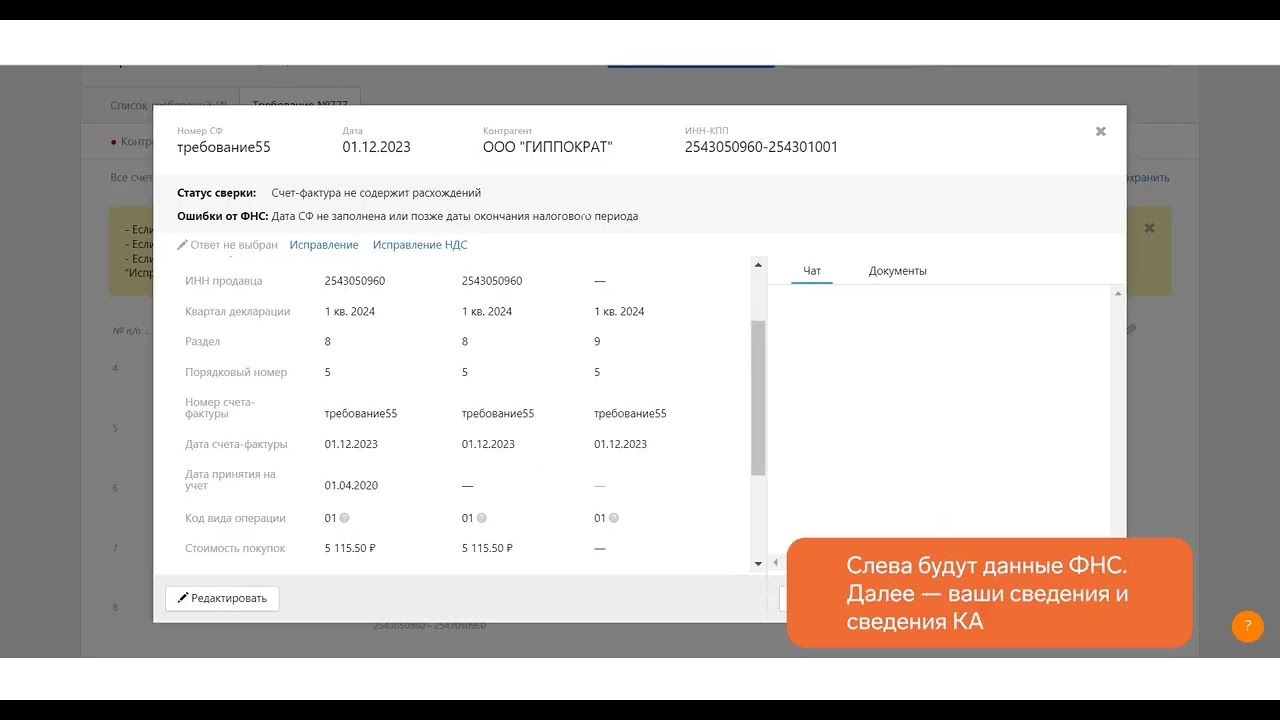Image resolution: width=1280 pixels, height=720 pixels.
Task: Click the table's vertical scrollbar thumb
Action: 758,397
